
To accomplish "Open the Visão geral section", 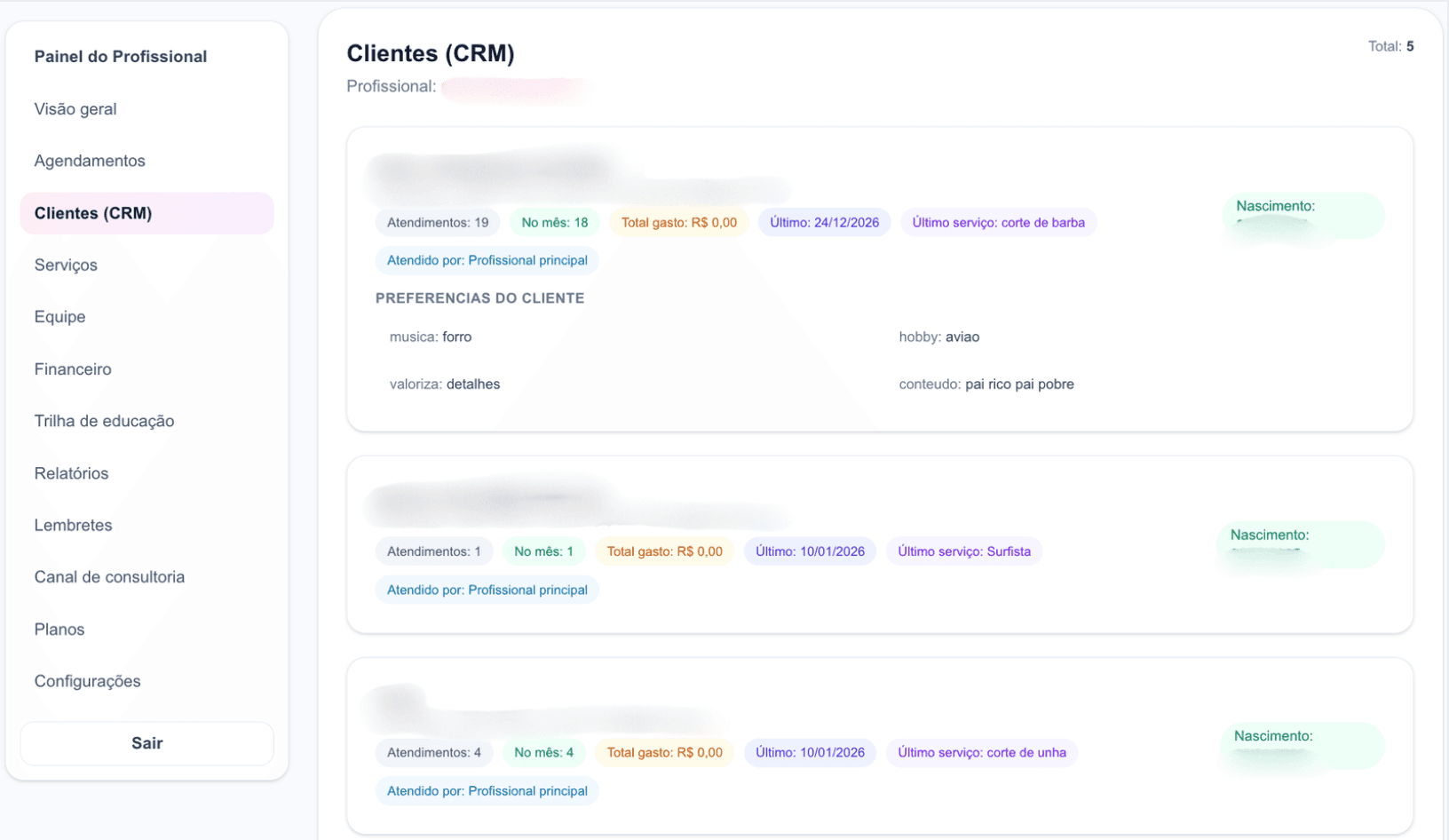I will [75, 108].
